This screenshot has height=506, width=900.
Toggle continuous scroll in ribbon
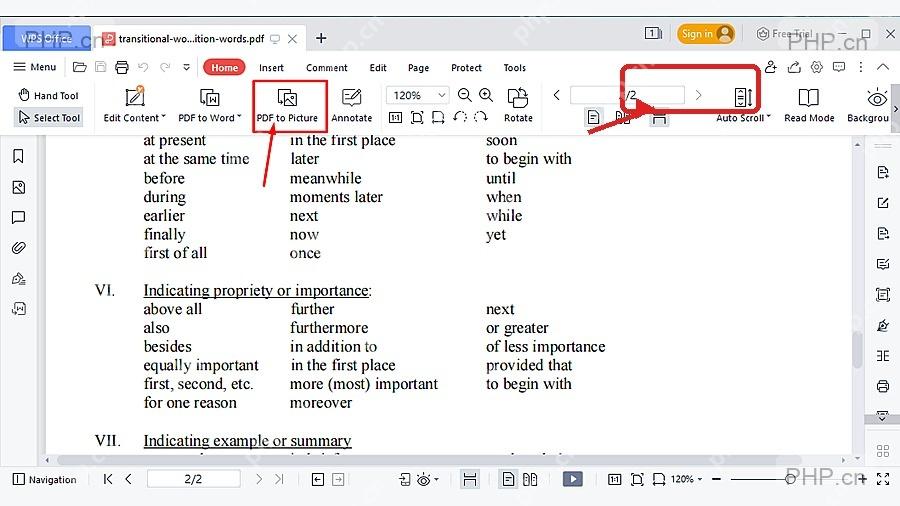click(660, 118)
